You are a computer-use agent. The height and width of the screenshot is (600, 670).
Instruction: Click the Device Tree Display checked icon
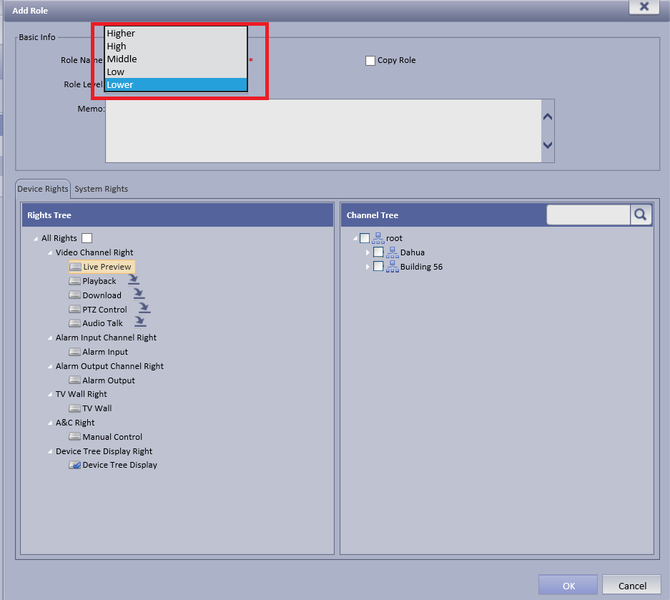75,465
